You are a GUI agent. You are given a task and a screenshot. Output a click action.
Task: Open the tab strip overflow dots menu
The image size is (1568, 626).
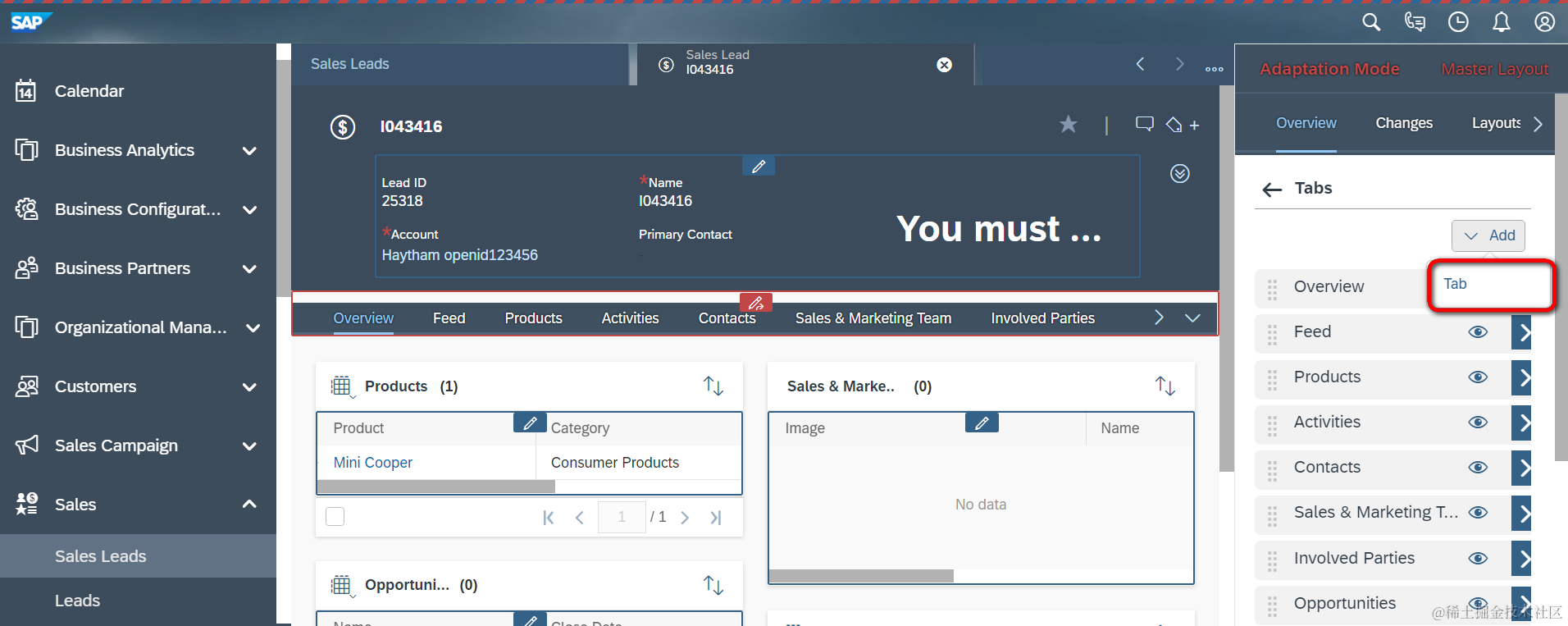[1215, 69]
